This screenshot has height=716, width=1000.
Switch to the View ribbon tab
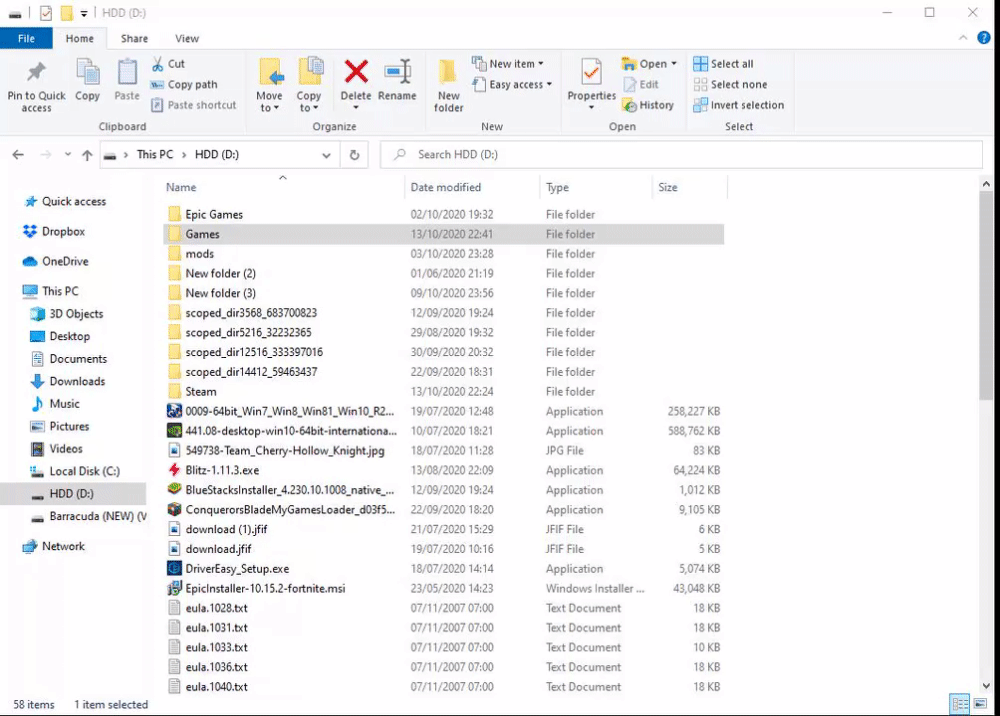[187, 38]
